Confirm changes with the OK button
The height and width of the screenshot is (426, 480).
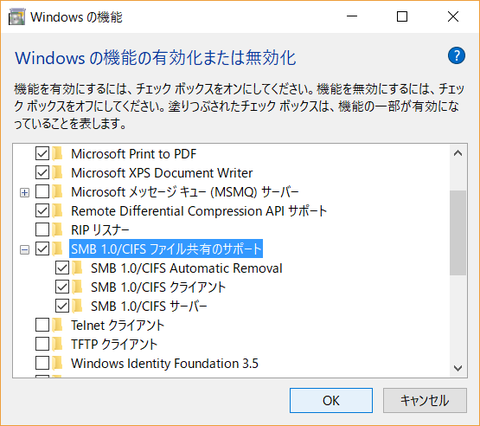pos(331,400)
